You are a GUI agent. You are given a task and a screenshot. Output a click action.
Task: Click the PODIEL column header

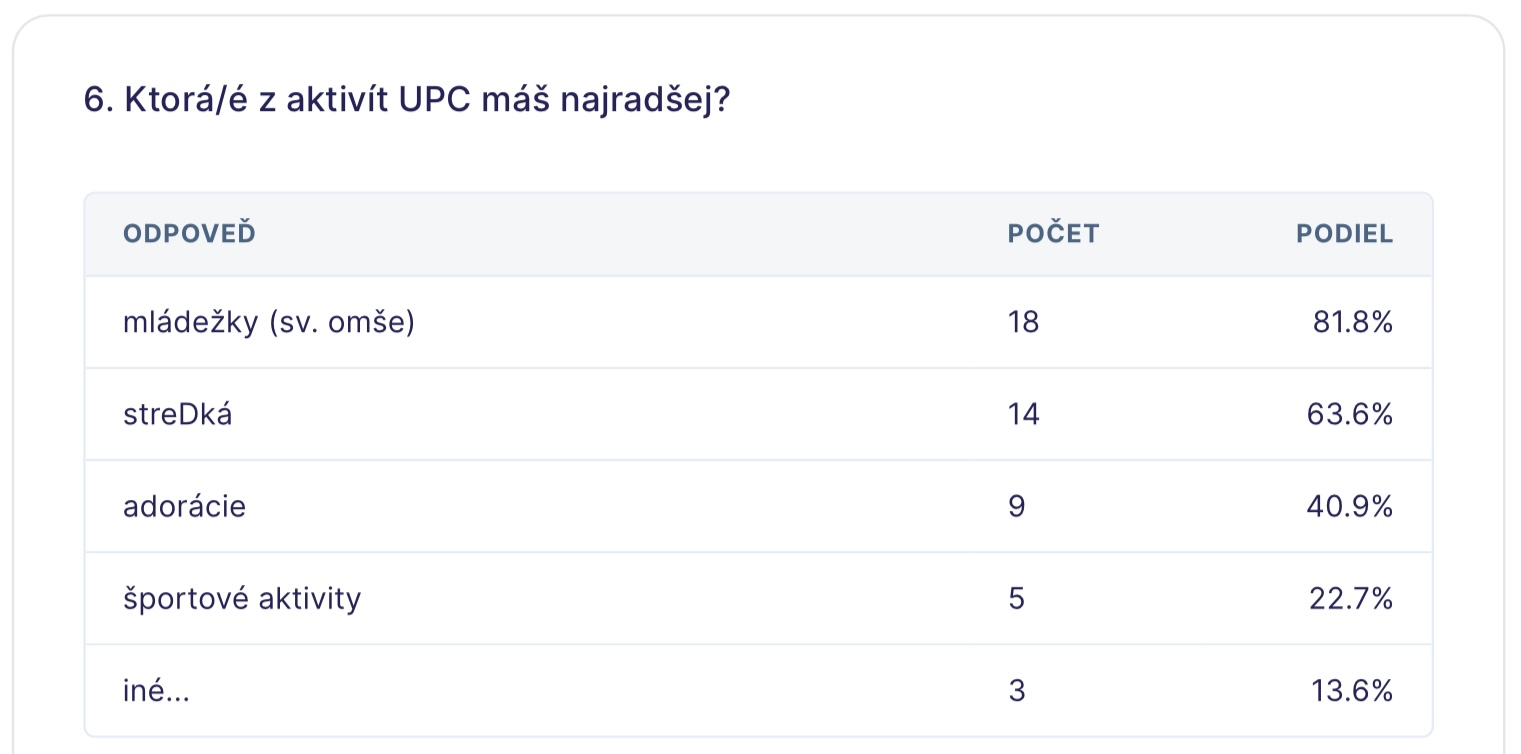click(1344, 234)
